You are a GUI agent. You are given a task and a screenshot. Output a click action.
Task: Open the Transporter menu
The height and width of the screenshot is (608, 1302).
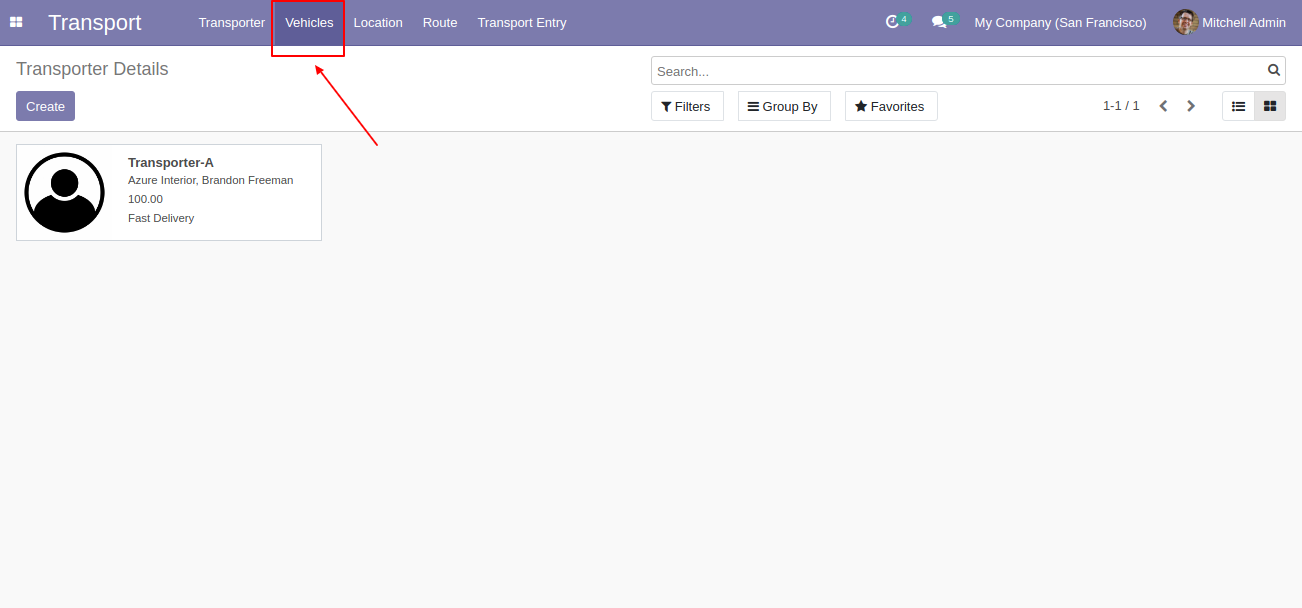pyautogui.click(x=232, y=22)
